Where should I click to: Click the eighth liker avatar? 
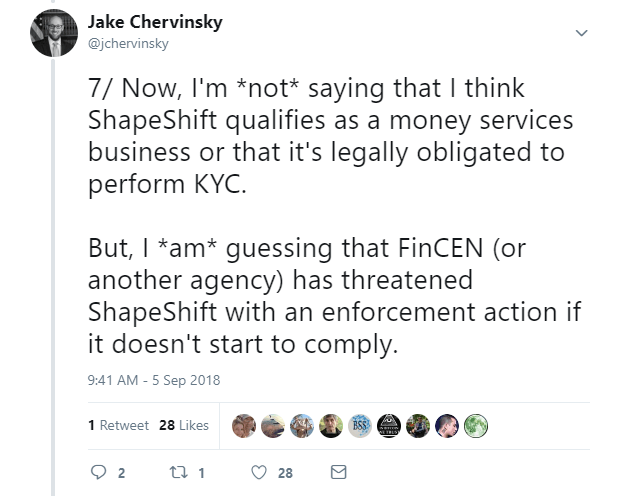(x=445, y=425)
